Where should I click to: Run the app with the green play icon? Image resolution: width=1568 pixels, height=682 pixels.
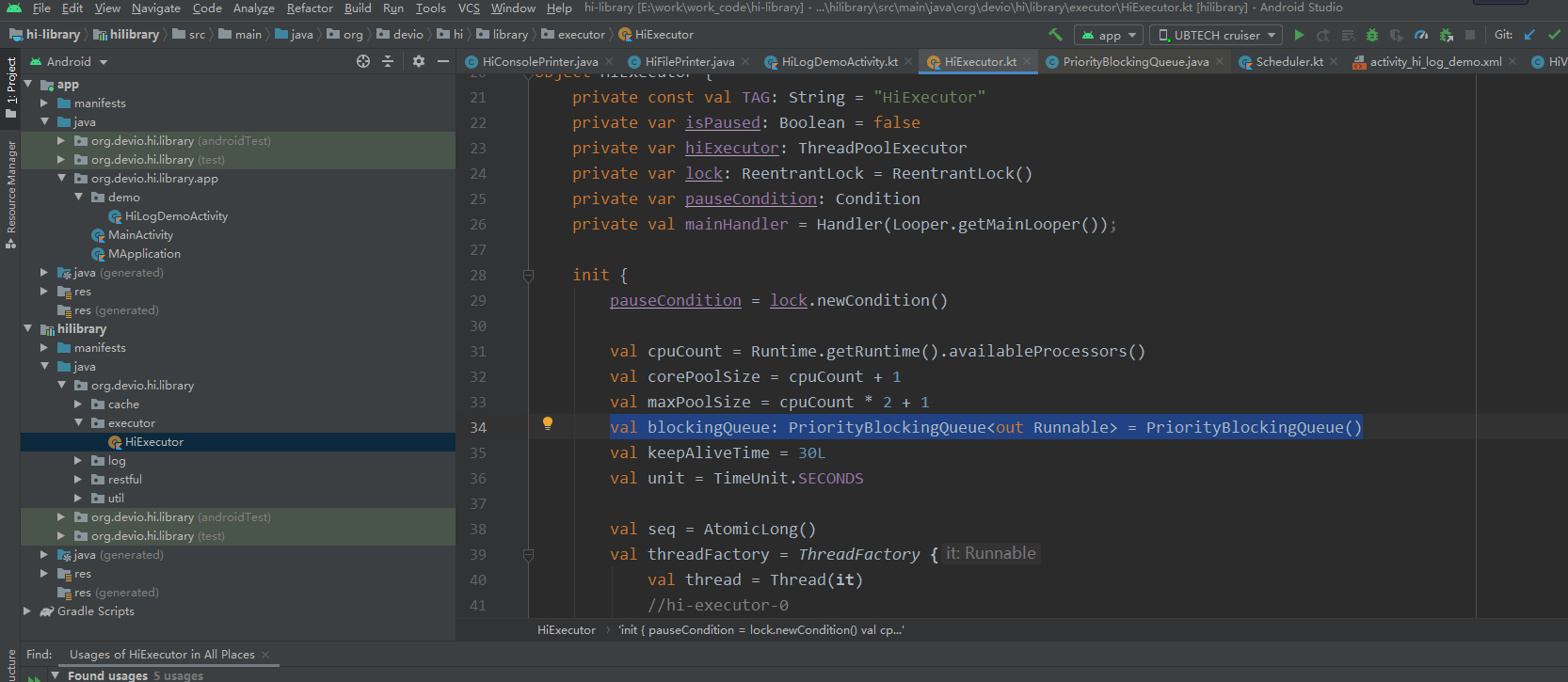click(x=1299, y=35)
